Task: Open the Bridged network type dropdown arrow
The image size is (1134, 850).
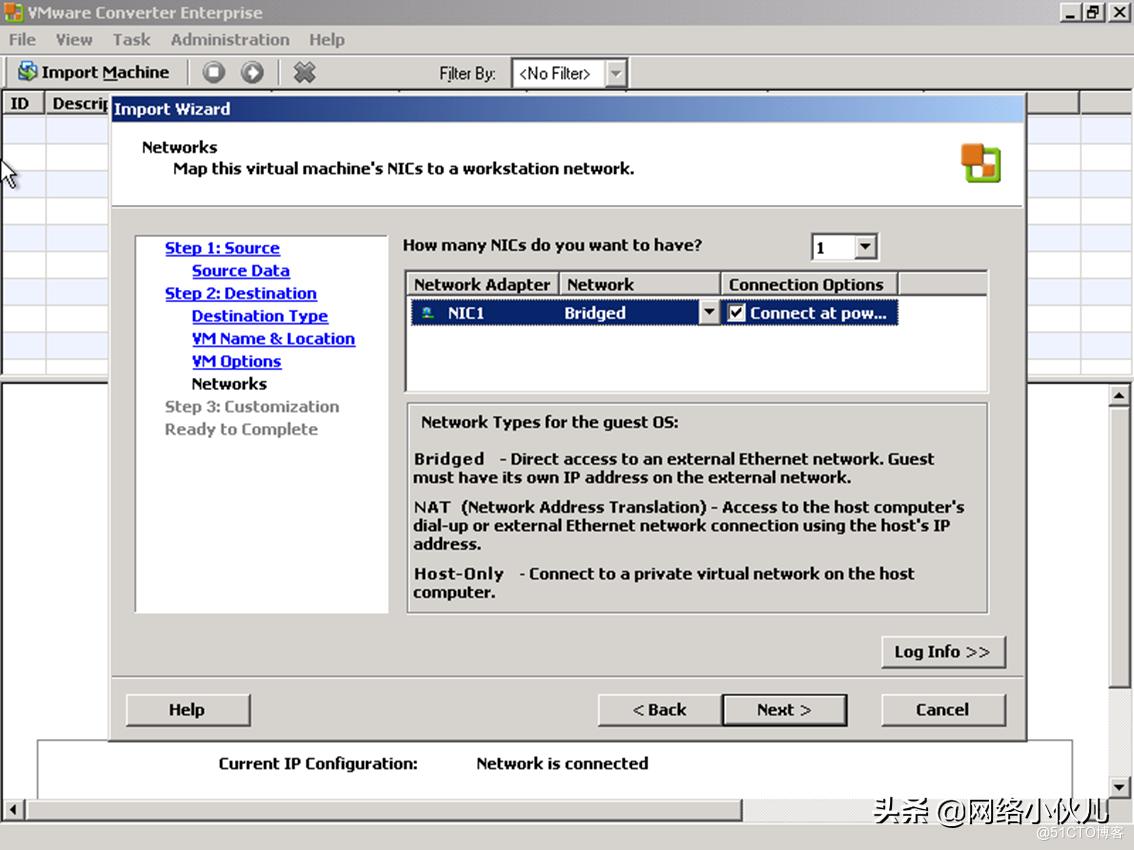Action: point(709,313)
